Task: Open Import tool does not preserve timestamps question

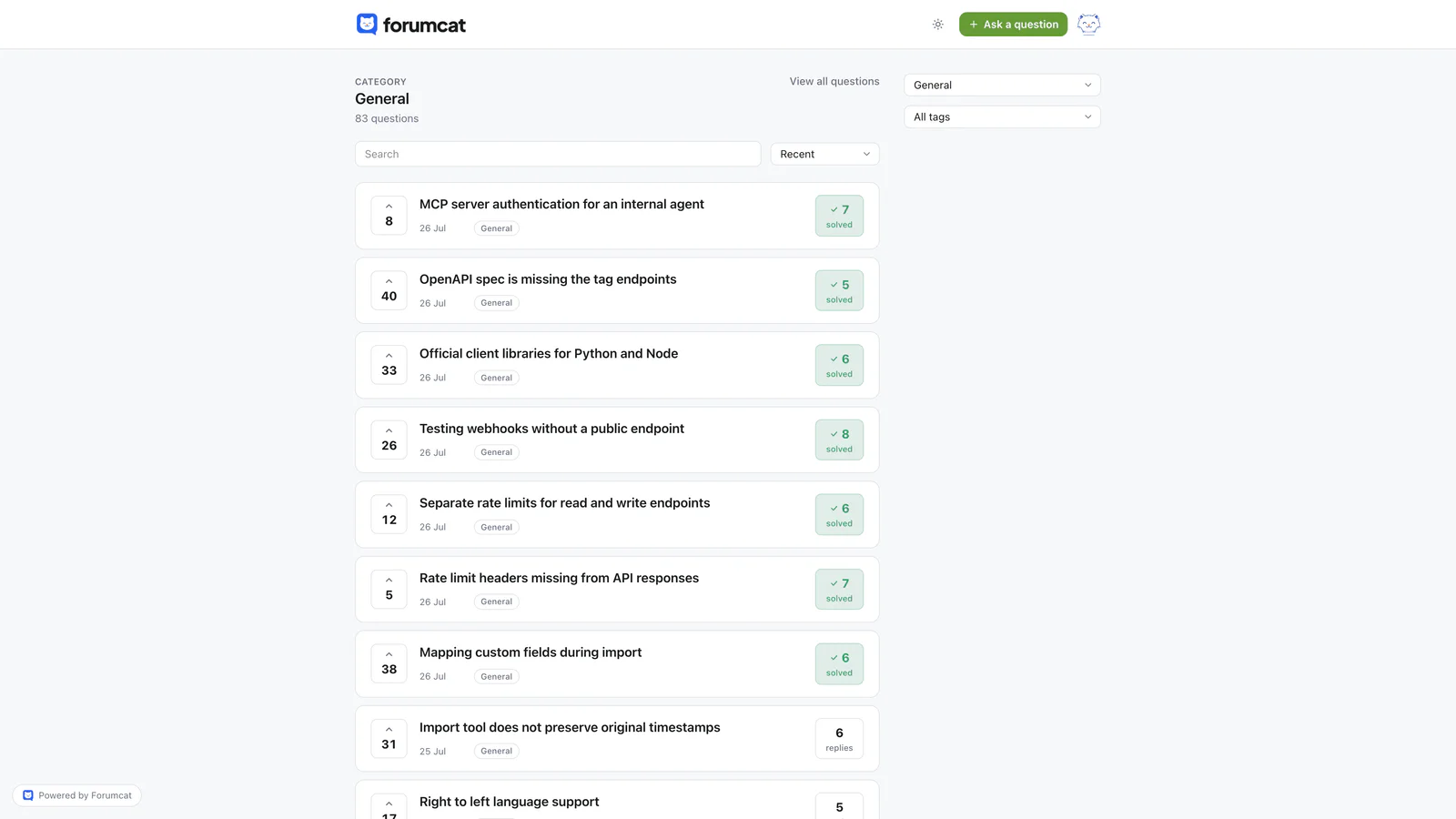Action: click(570, 727)
